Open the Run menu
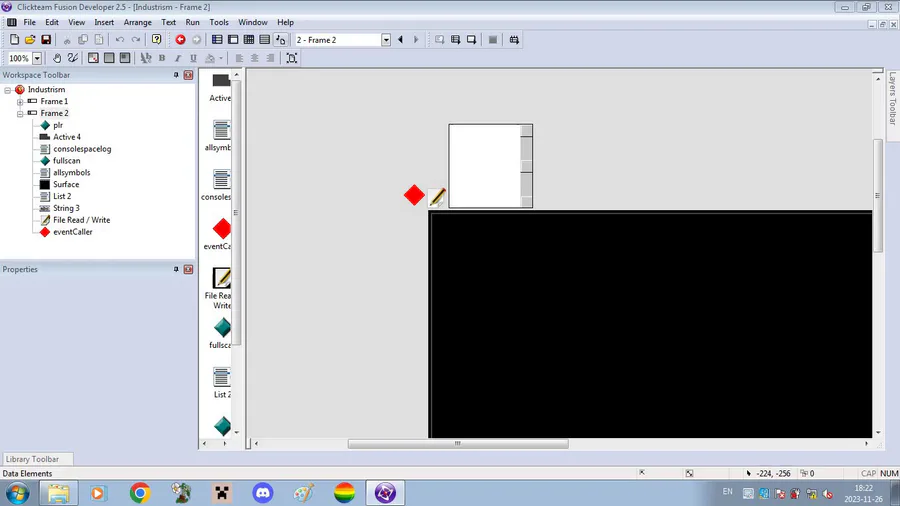 pyautogui.click(x=192, y=22)
